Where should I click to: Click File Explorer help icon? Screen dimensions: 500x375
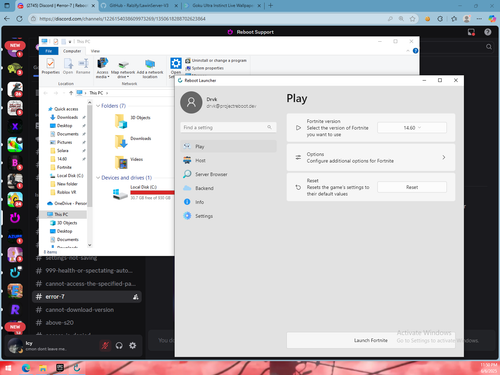[415, 51]
